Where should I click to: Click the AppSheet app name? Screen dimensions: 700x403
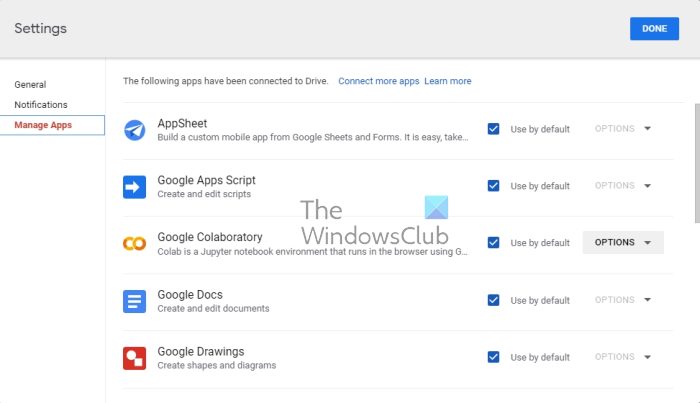coord(182,123)
